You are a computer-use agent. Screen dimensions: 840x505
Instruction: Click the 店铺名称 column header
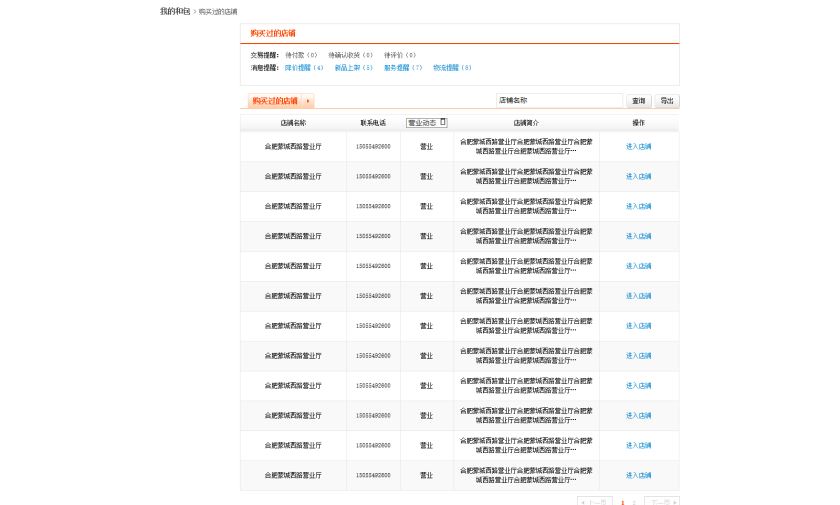pyautogui.click(x=294, y=123)
